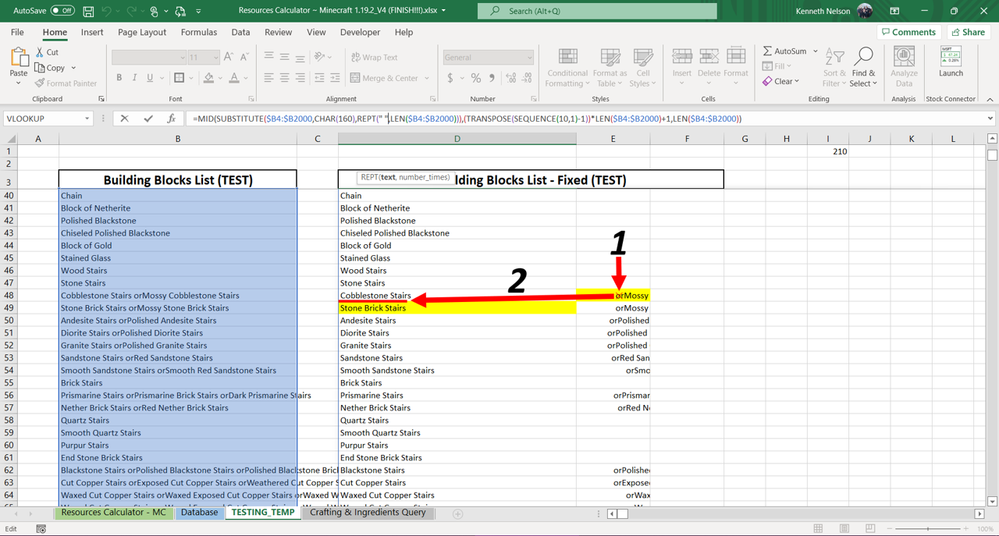999x536 pixels.
Task: Open AutoSum dropdown arrow
Action: 815,51
